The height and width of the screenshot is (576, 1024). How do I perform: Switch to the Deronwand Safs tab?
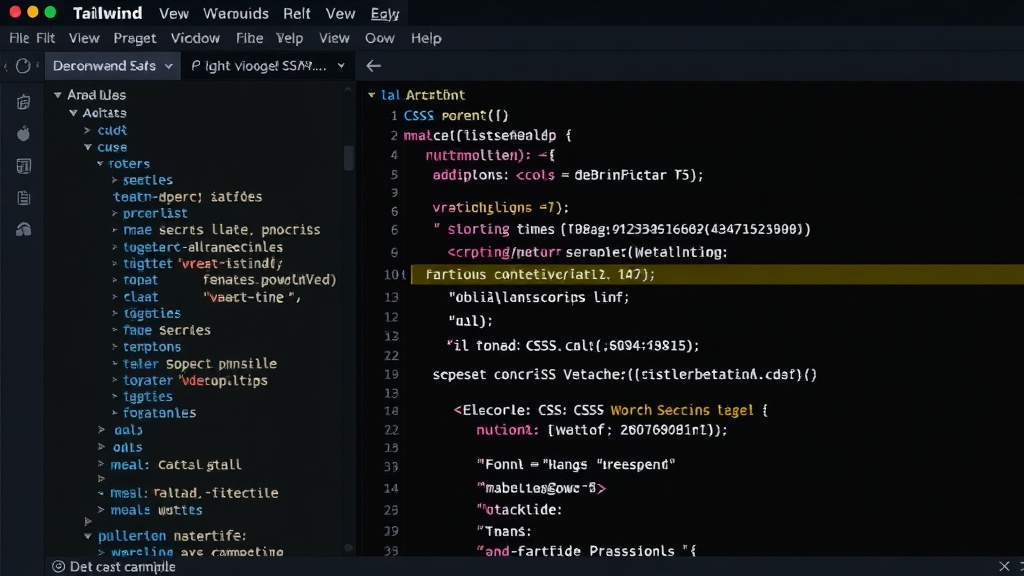[112, 66]
